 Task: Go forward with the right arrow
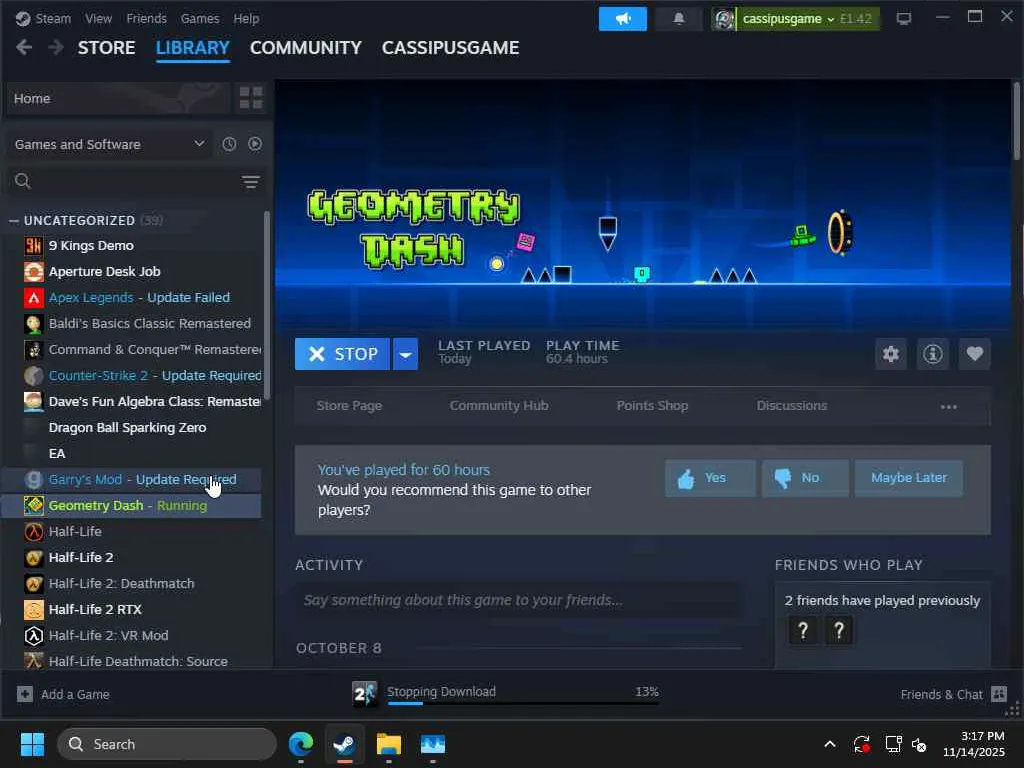tap(56, 48)
